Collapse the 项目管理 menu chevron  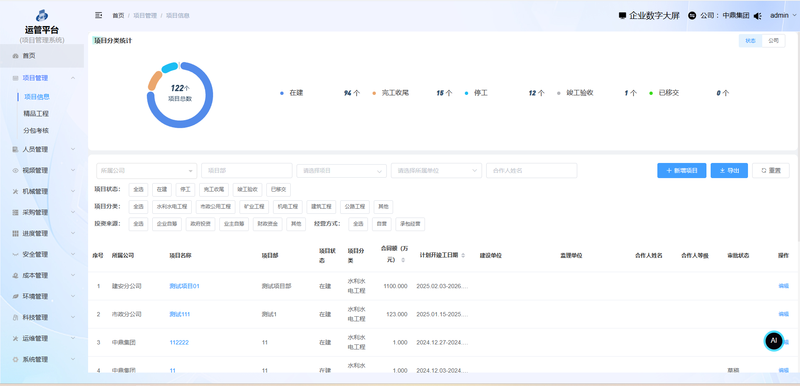73,78
